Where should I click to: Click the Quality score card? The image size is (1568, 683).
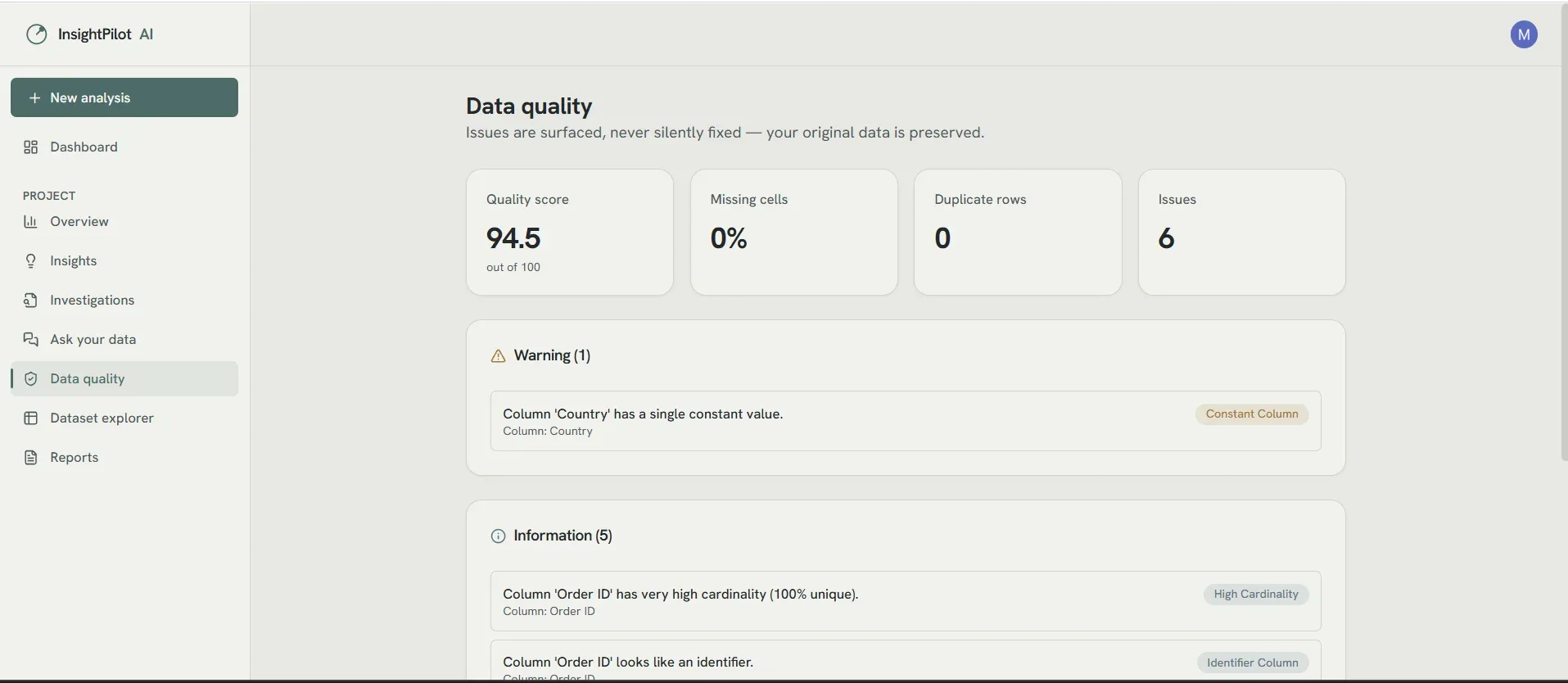coord(570,233)
